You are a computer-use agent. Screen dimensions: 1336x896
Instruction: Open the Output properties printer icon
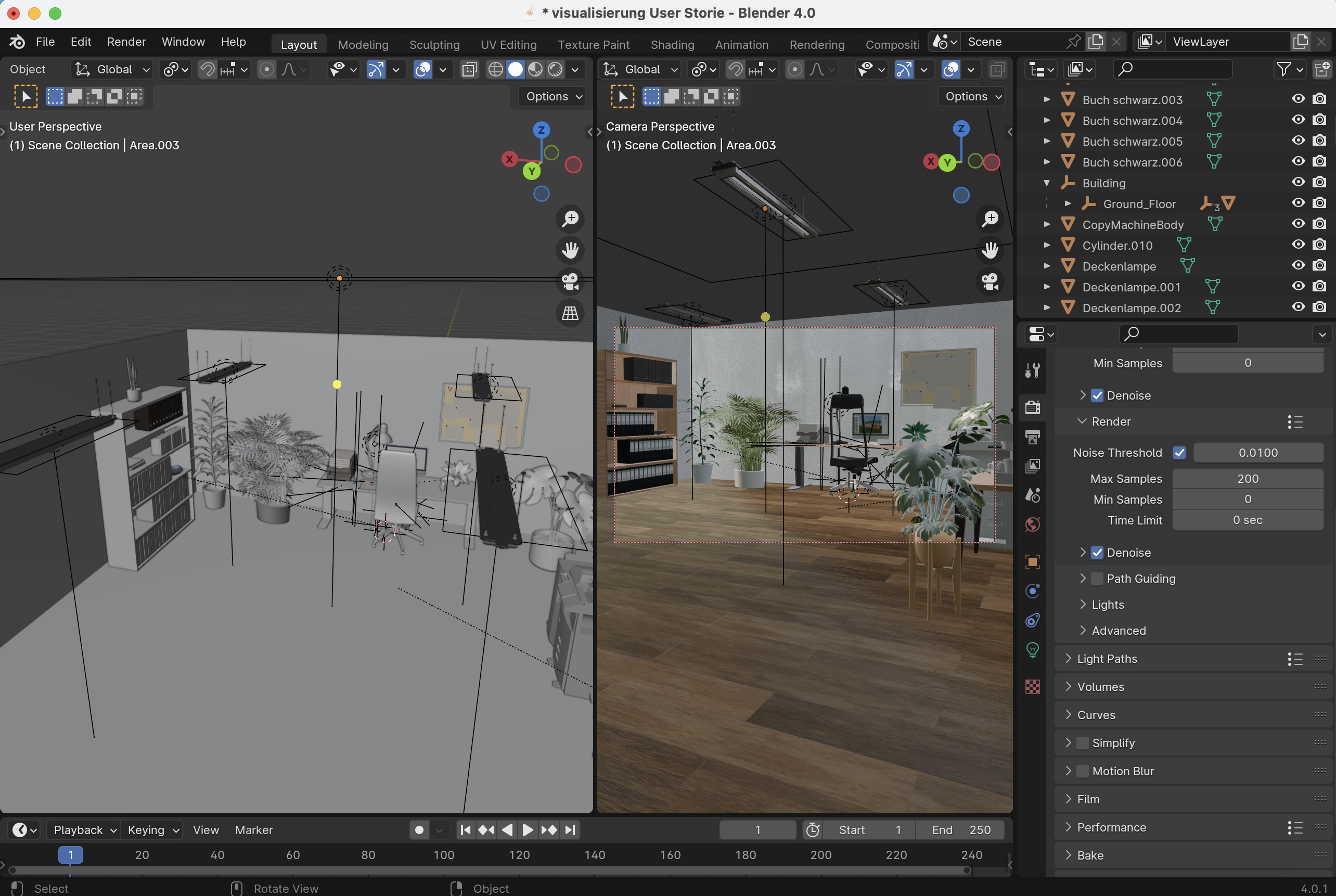[x=1032, y=437]
